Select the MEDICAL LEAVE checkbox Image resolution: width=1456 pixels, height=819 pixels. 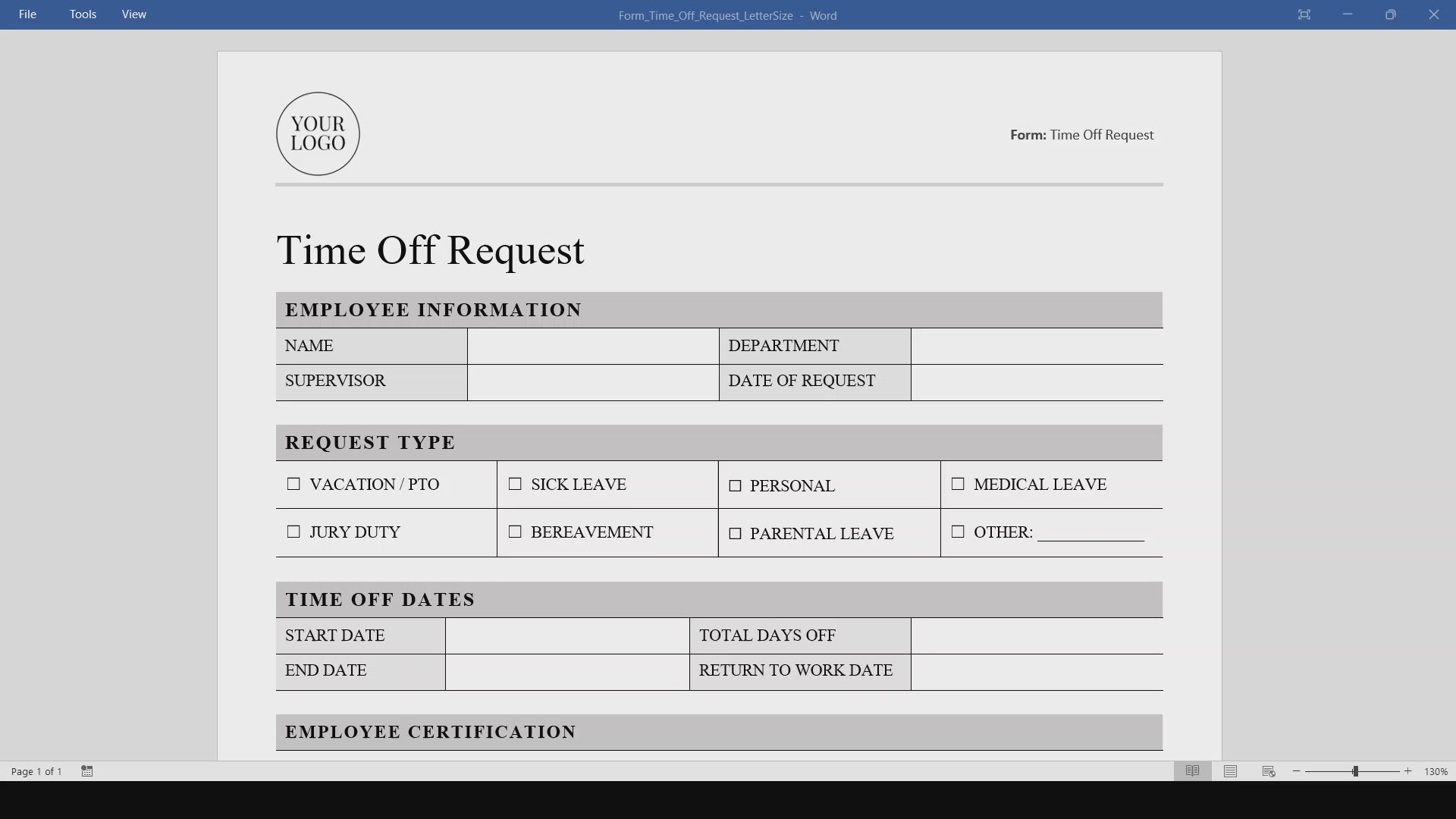pos(958,484)
